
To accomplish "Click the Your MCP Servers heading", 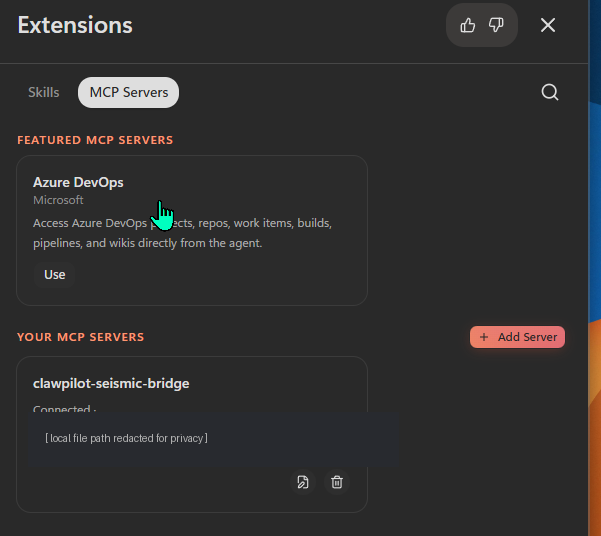I will coord(80,337).
